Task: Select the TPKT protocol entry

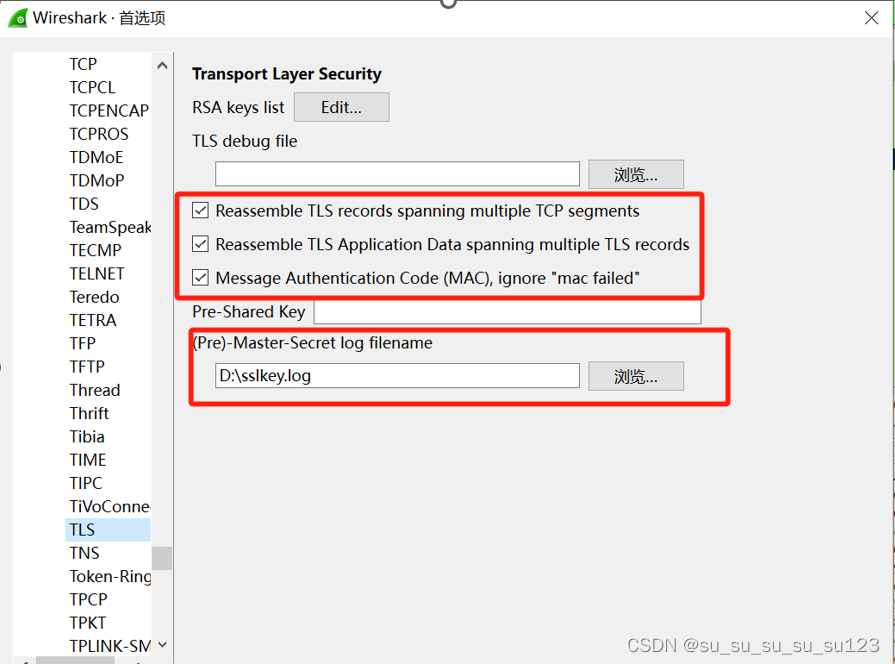Action: [x=87, y=622]
